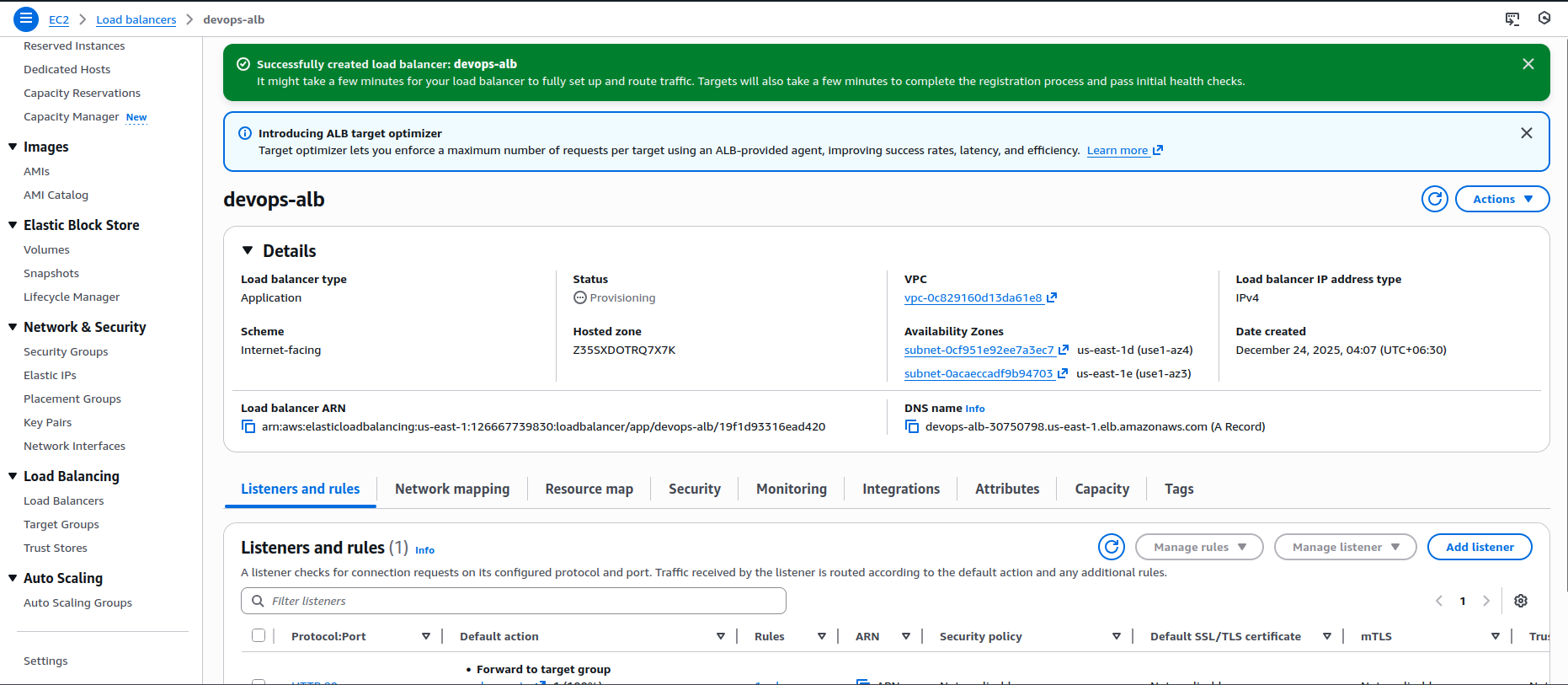Click search magnifier in Filter listeners
The image size is (1568, 685).
click(x=259, y=601)
